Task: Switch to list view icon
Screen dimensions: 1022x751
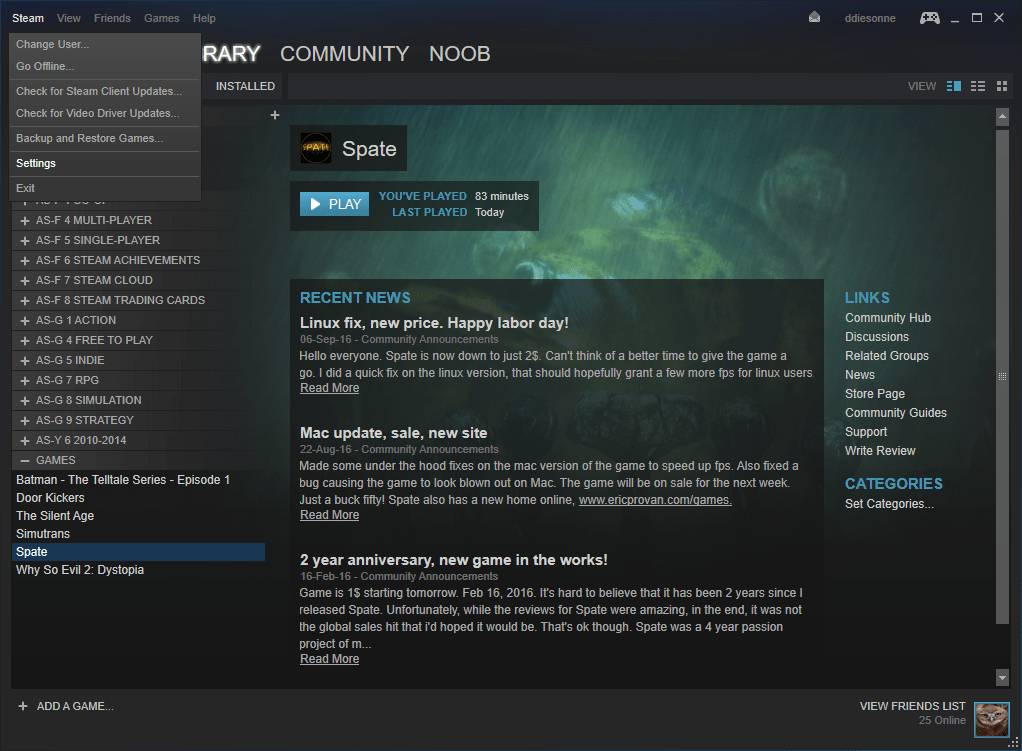Action: [x=978, y=86]
